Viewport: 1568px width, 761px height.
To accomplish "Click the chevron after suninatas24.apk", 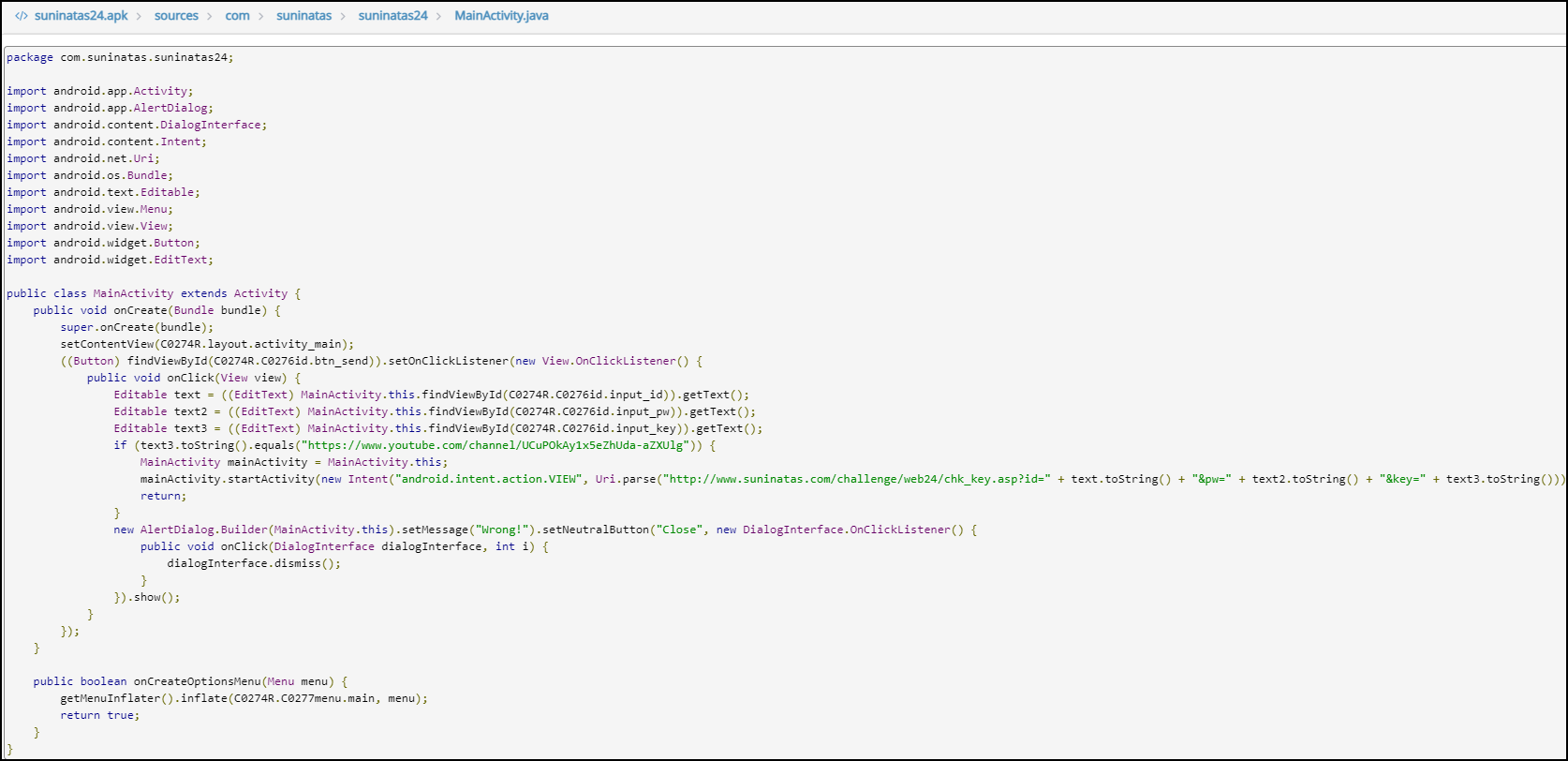I will click(x=141, y=16).
